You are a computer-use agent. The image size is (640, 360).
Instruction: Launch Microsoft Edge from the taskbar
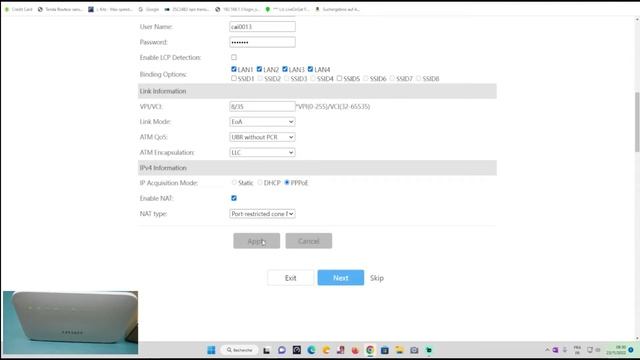311,350
